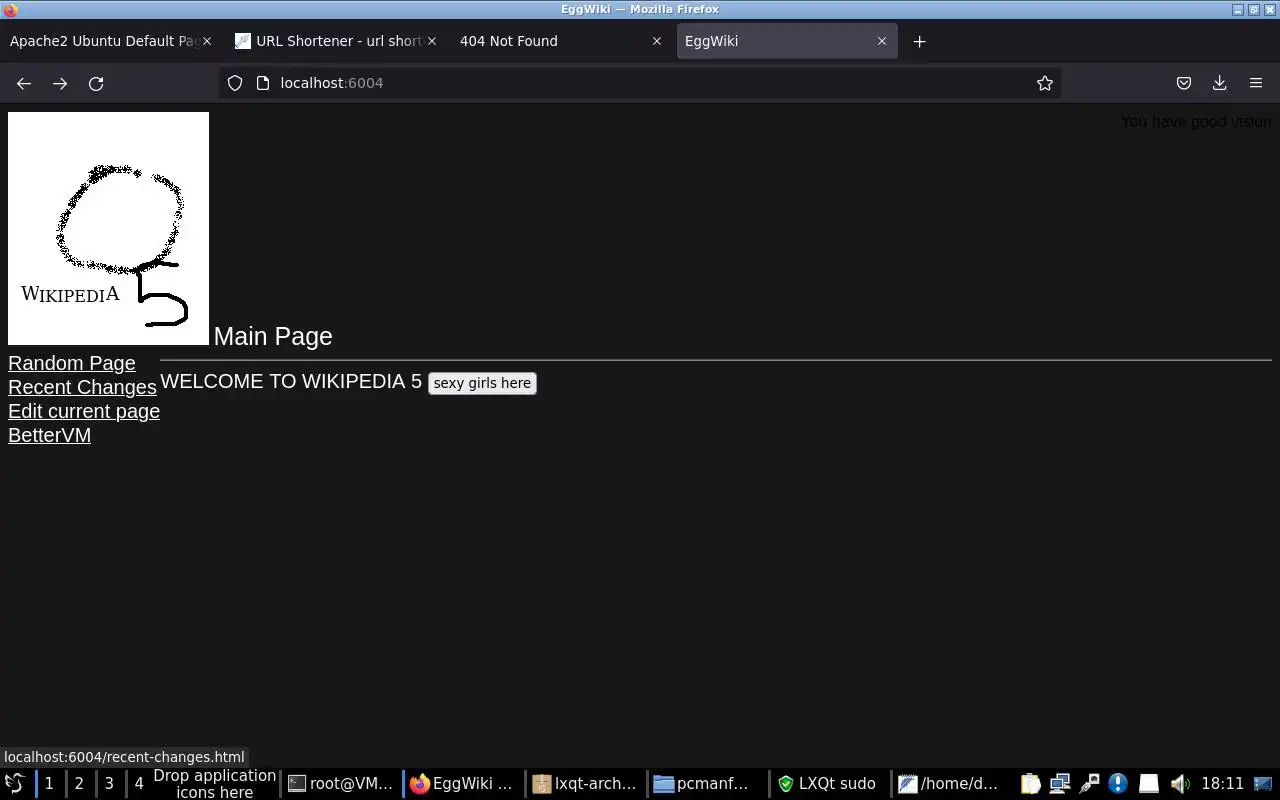Click the "You have good vision" text
Viewport: 1280px width, 800px height.
point(1196,121)
